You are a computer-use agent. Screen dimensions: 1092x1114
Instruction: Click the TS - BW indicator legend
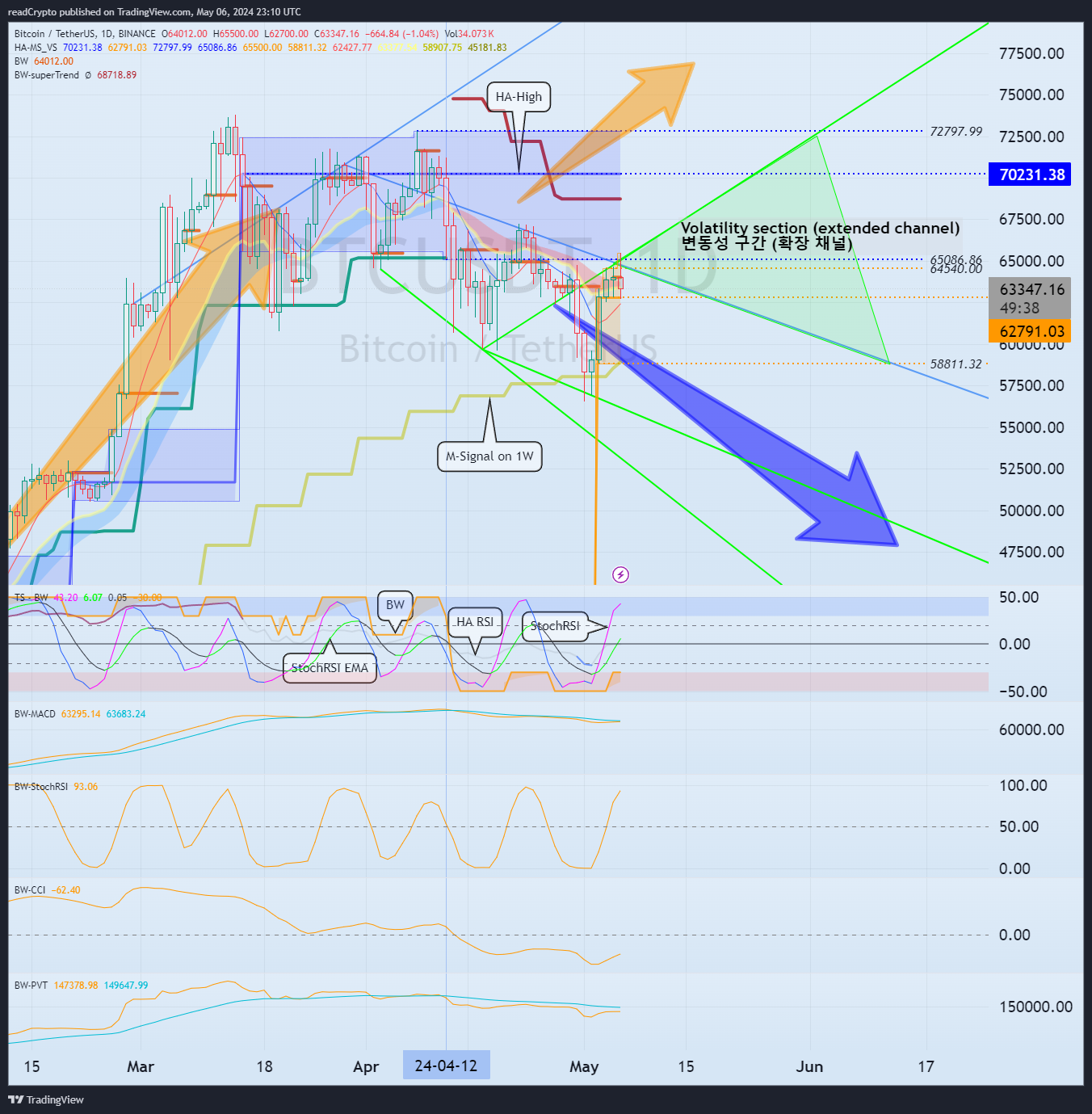tap(31, 598)
